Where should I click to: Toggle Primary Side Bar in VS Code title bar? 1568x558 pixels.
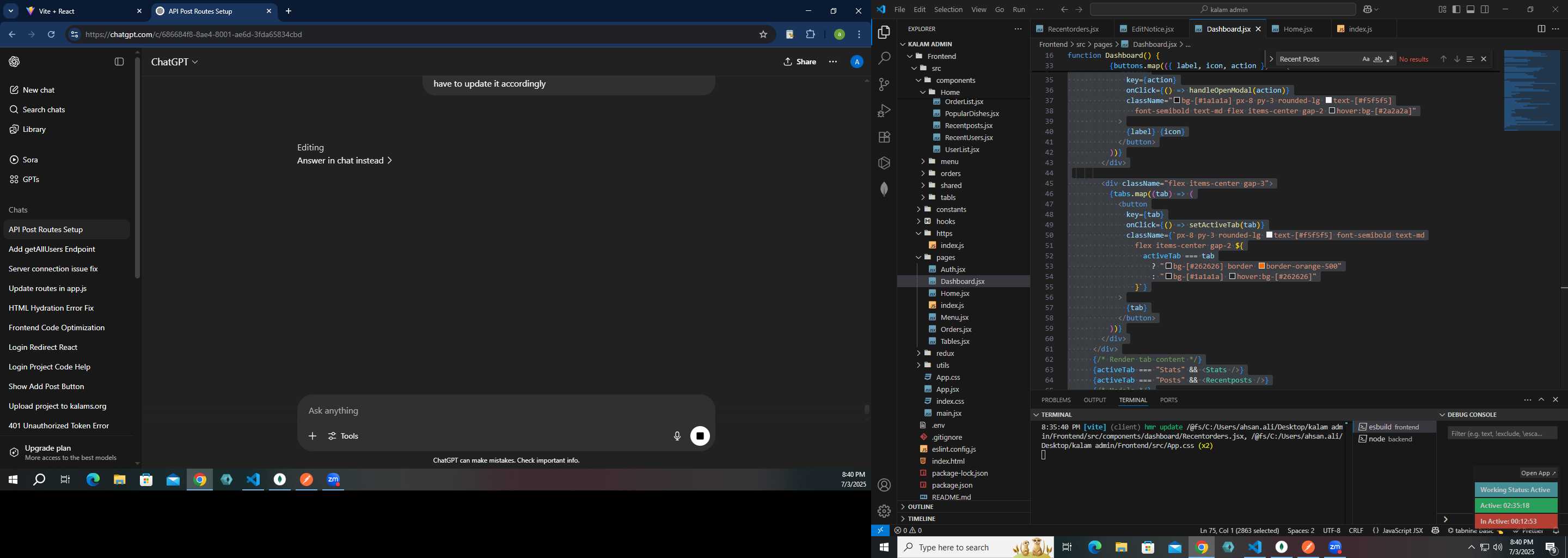pyautogui.click(x=1456, y=10)
